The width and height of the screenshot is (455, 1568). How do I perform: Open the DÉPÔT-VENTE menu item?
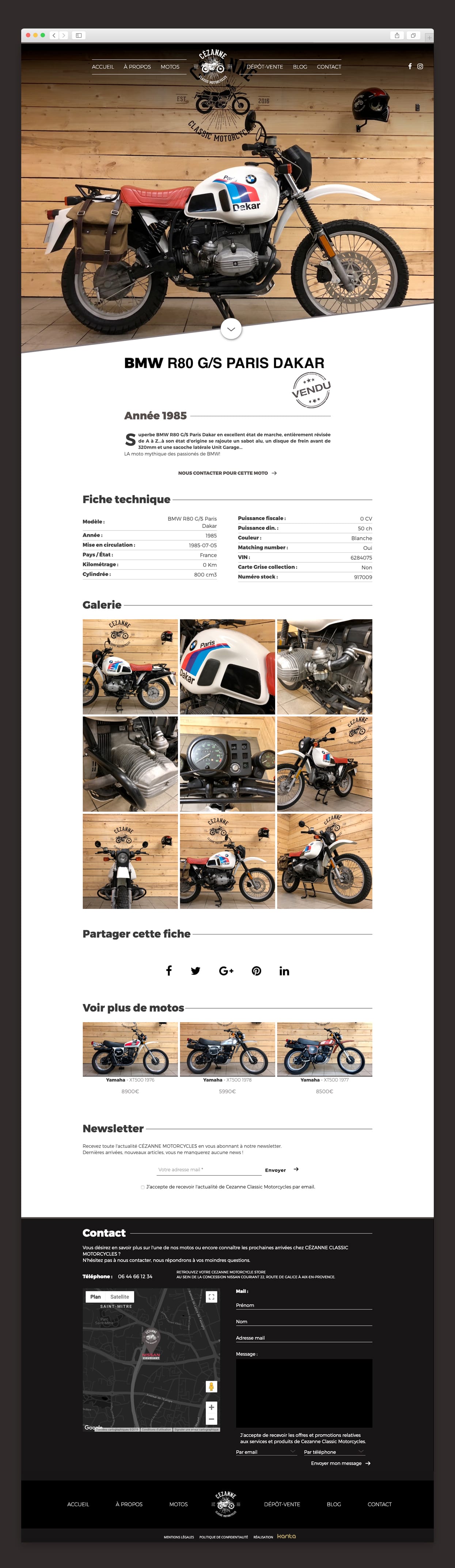click(x=265, y=67)
